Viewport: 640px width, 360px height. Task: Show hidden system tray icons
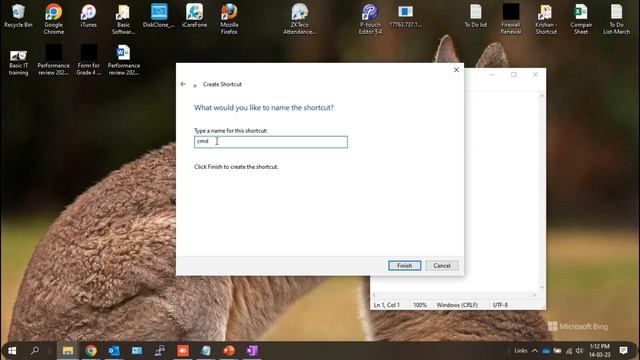click(534, 351)
